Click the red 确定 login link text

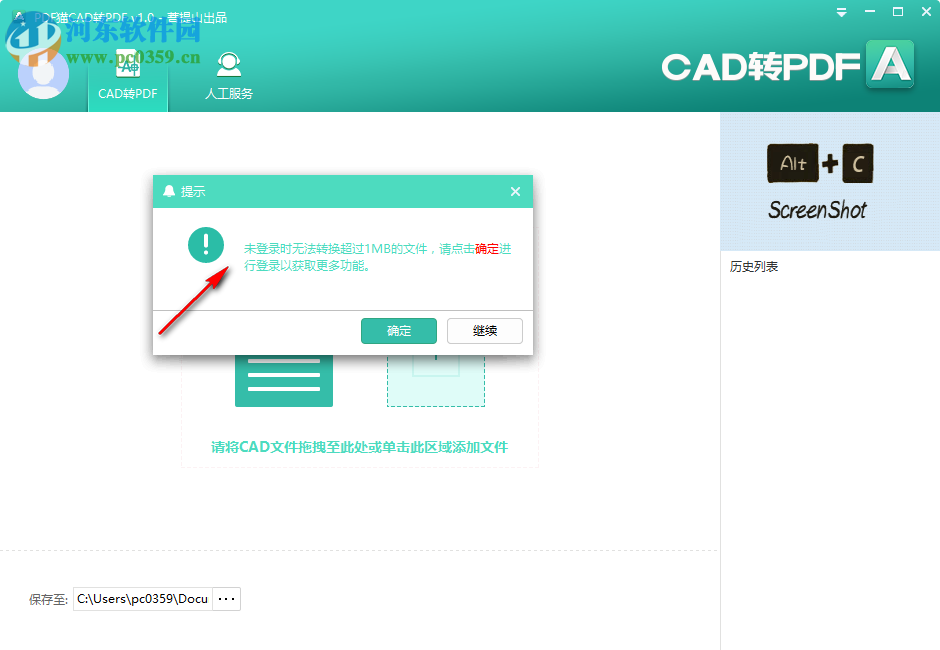coord(485,247)
